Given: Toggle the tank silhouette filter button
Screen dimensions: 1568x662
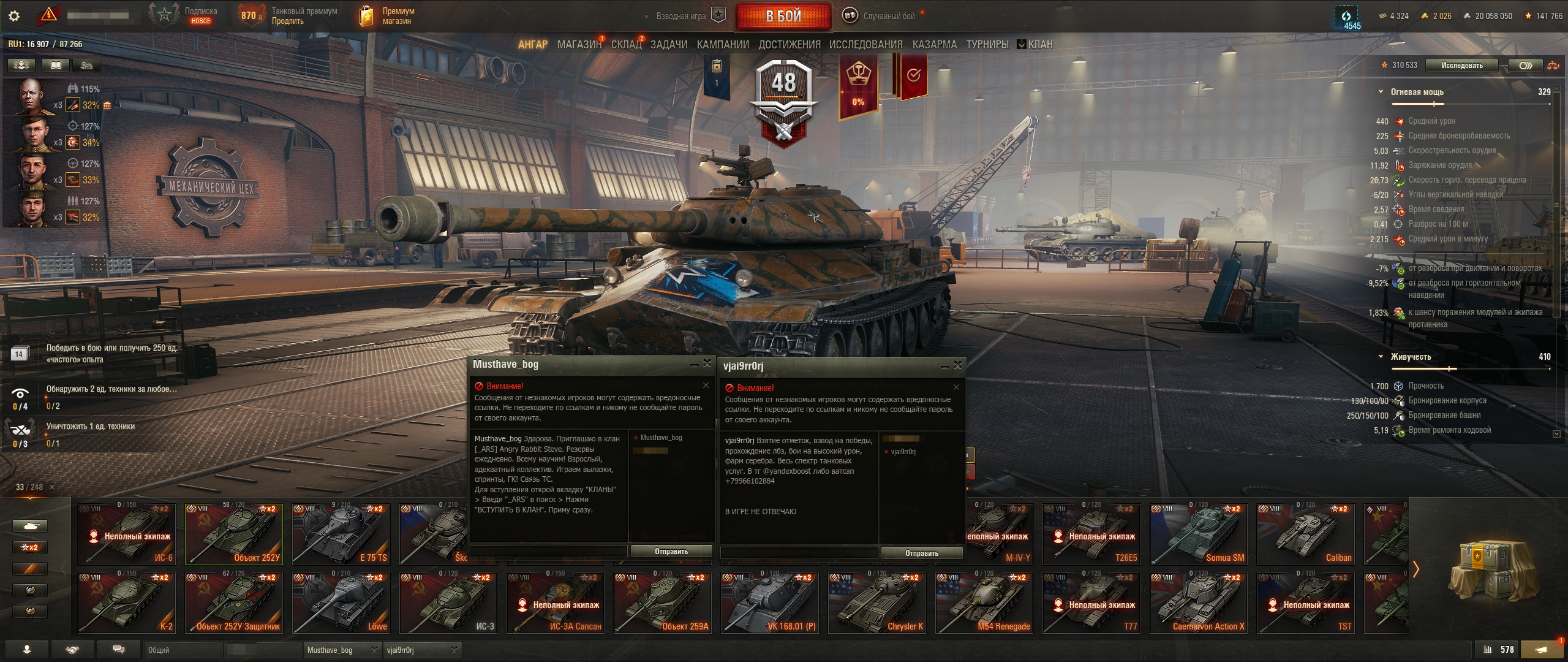Looking at the screenshot, I should 29,526.
